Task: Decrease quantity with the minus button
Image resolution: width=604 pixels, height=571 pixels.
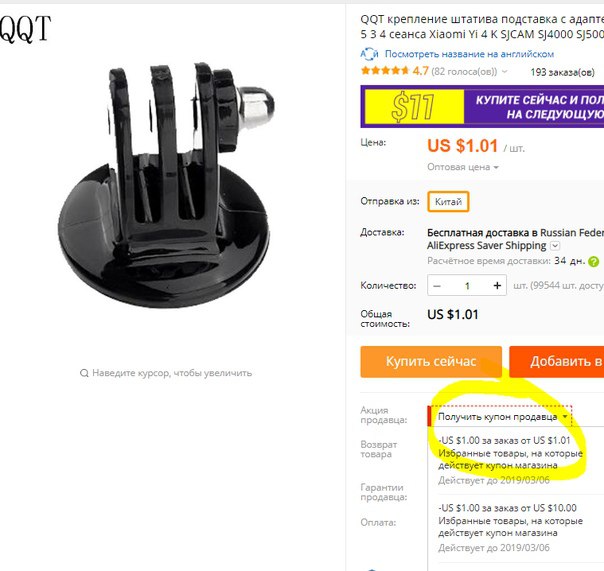Action: tap(437, 286)
